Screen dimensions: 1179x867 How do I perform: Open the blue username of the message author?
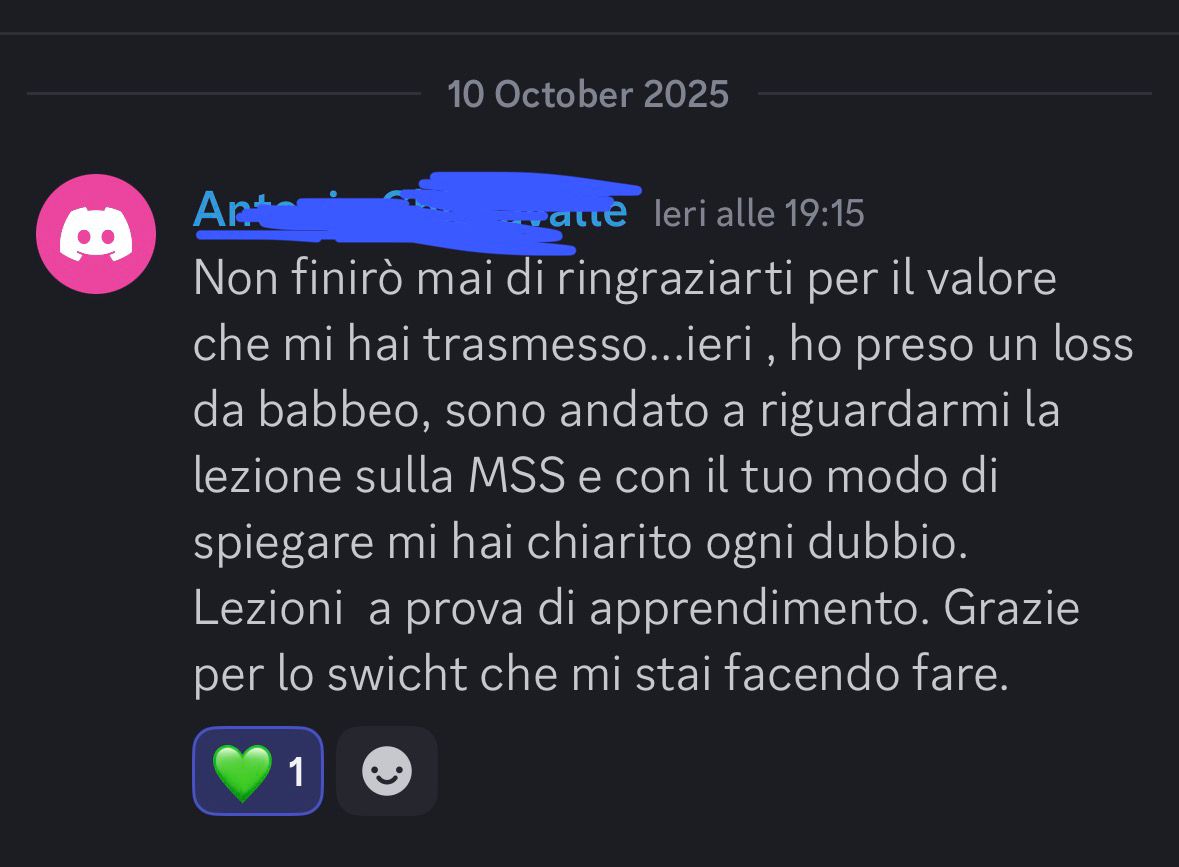click(410, 211)
